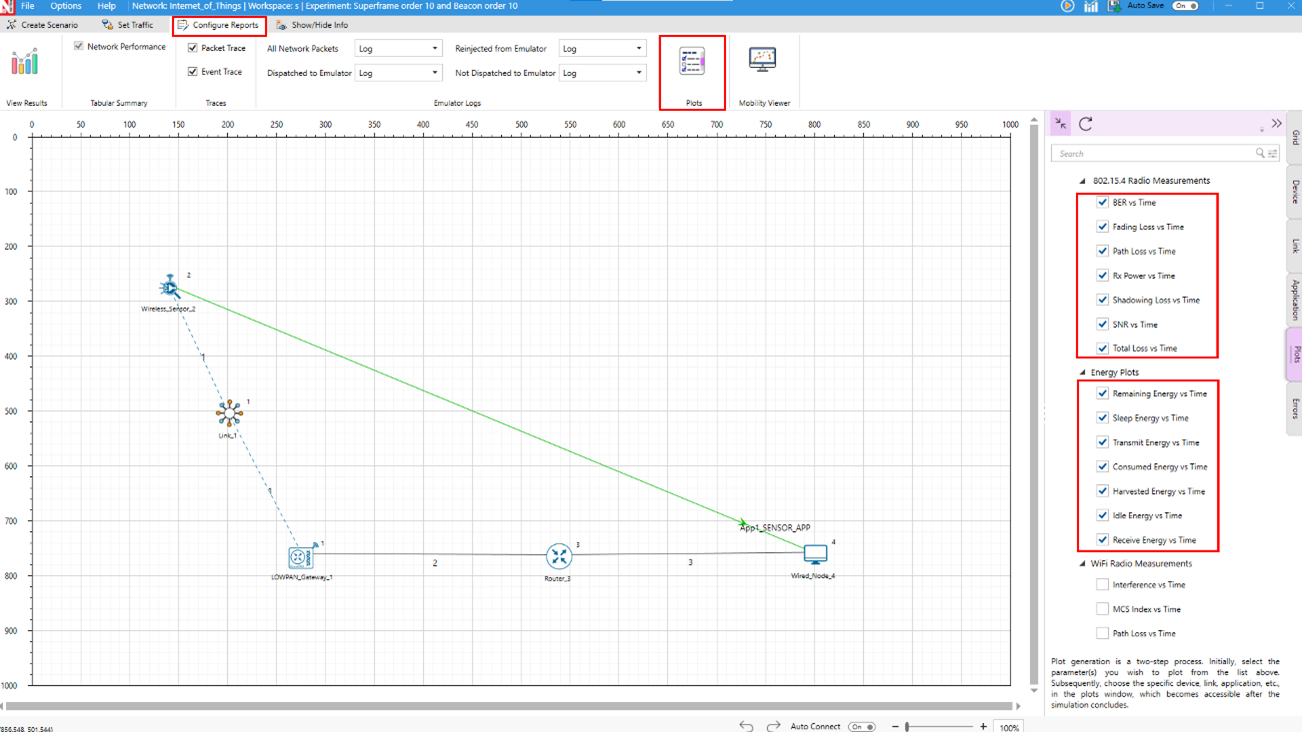Image resolution: width=1302 pixels, height=732 pixels.
Task: Open All Network Packets dropdown
Action: pos(398,48)
